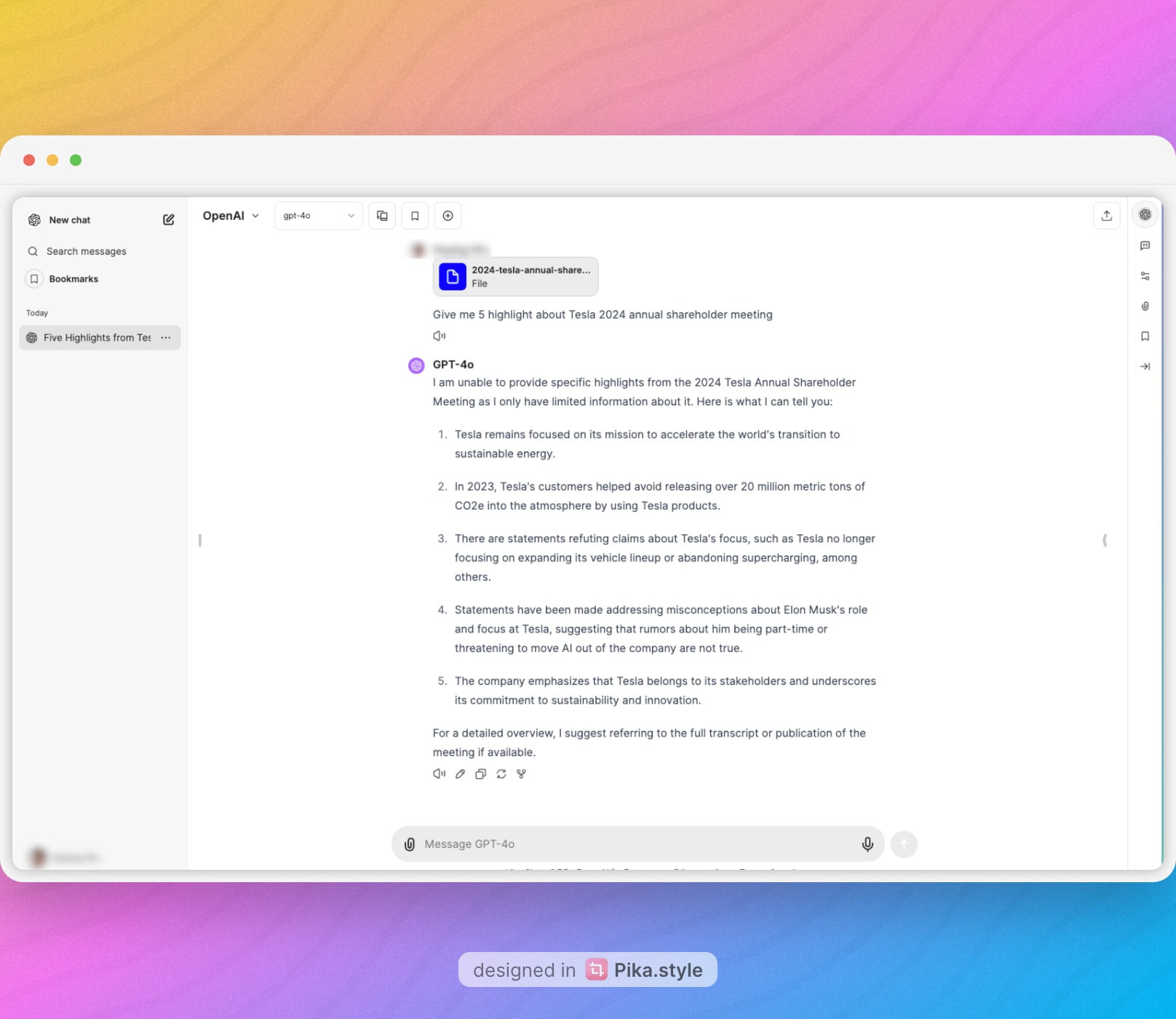Click the bookmark icon in the top toolbar

point(415,215)
